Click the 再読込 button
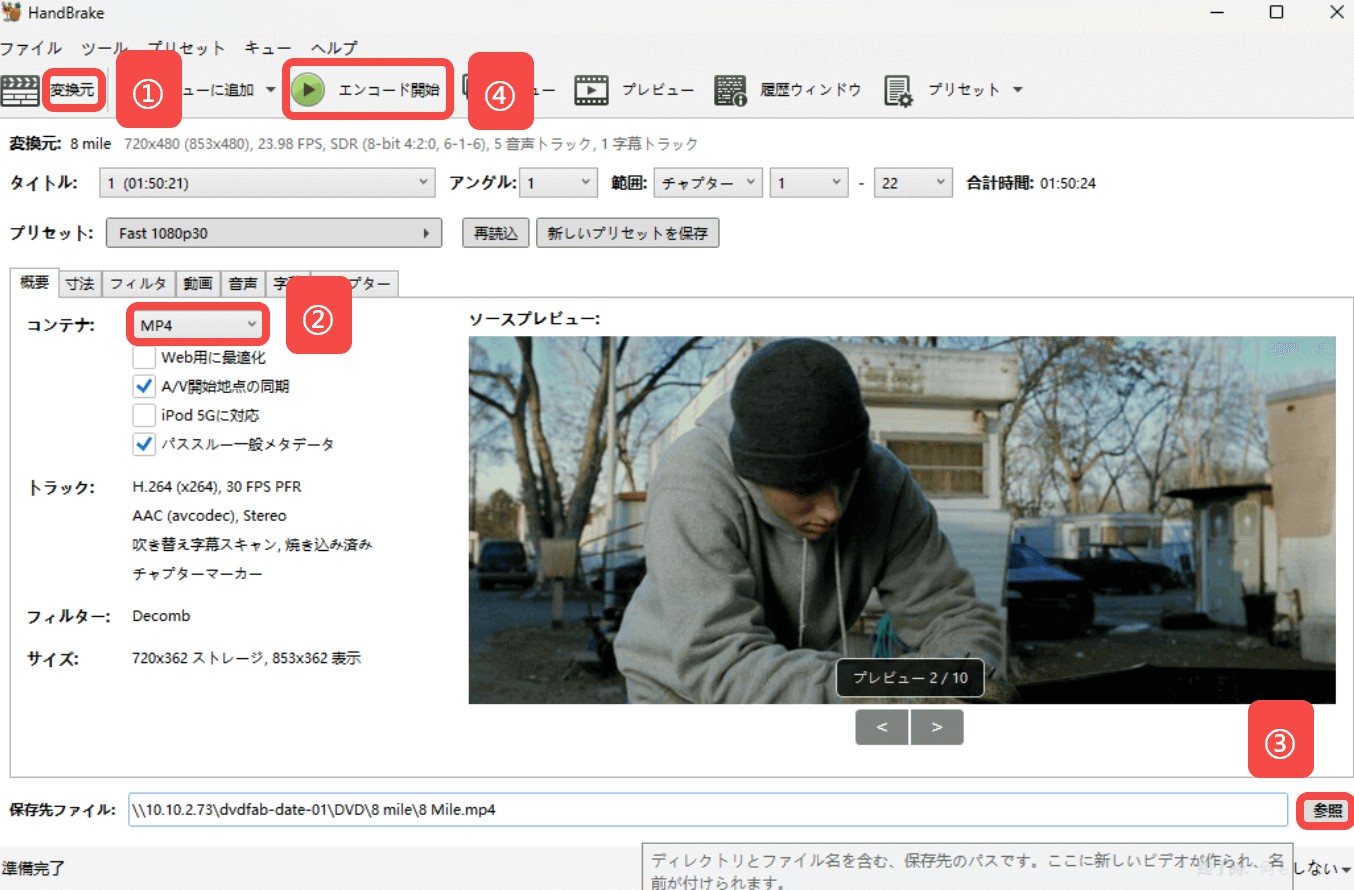1354x890 pixels. (x=496, y=233)
